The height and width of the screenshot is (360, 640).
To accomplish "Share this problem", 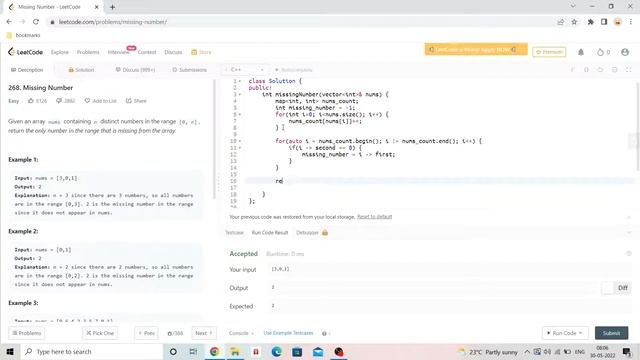I will tap(136, 100).
